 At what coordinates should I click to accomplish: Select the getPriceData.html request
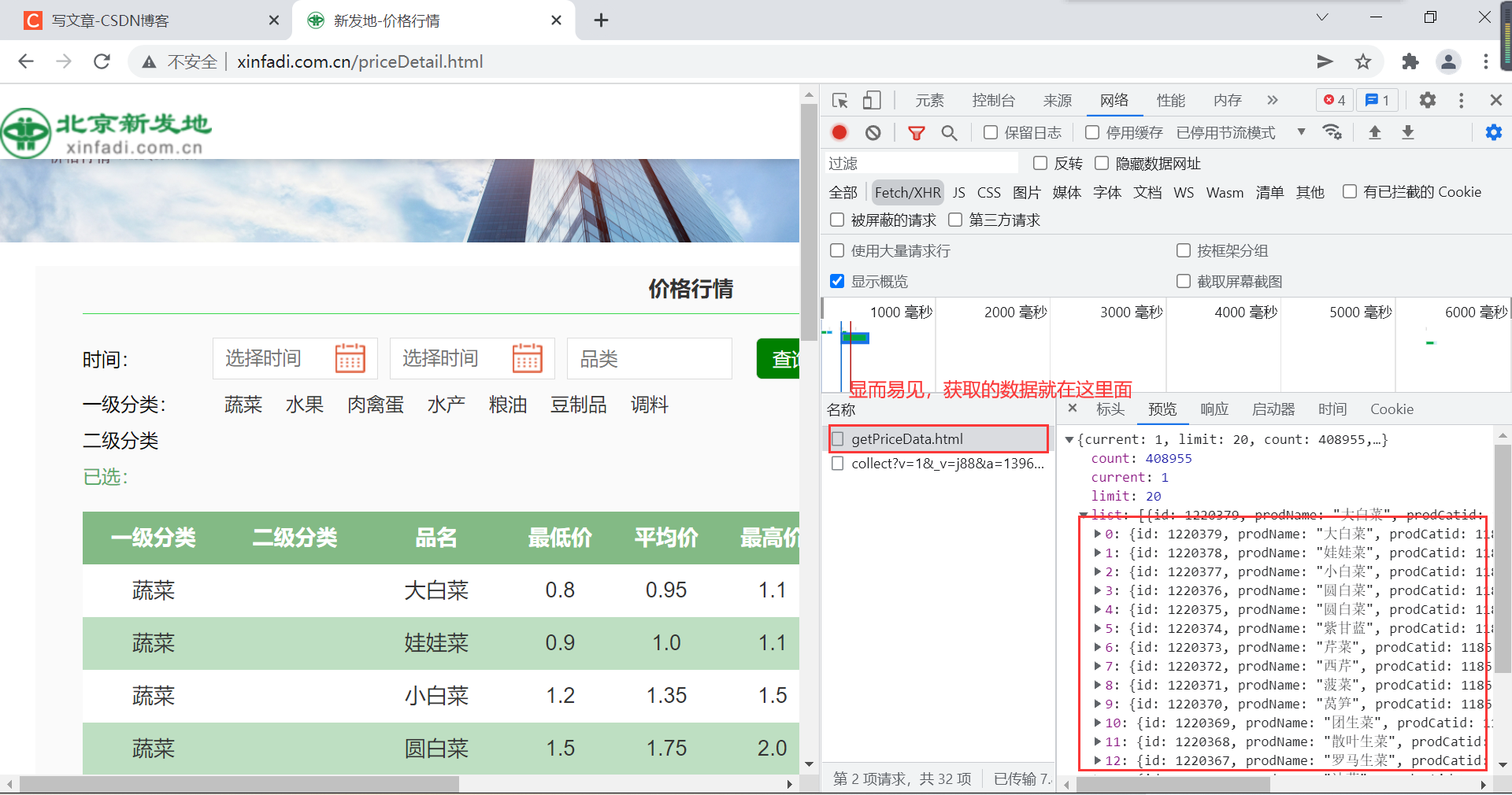907,439
